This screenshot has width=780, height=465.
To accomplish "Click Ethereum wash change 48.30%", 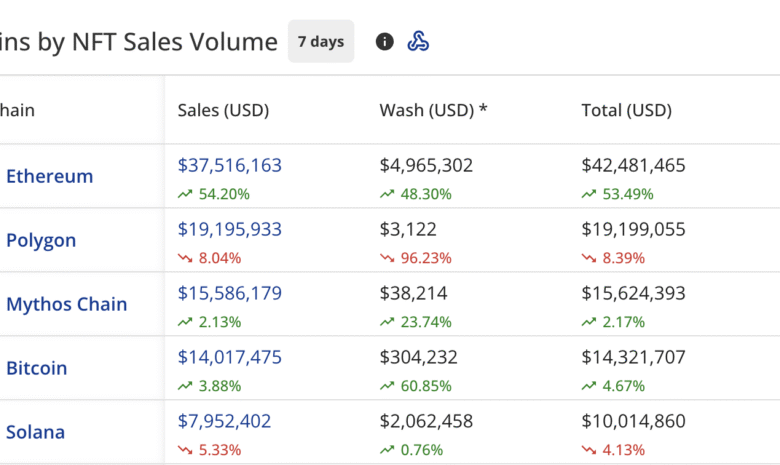I will click(416, 194).
